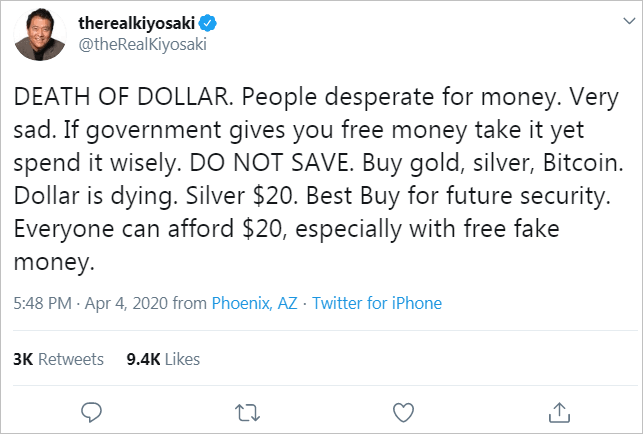The height and width of the screenshot is (434, 643).
Task: Retweet this tweet using the arrows icon
Action: pyautogui.click(x=246, y=410)
